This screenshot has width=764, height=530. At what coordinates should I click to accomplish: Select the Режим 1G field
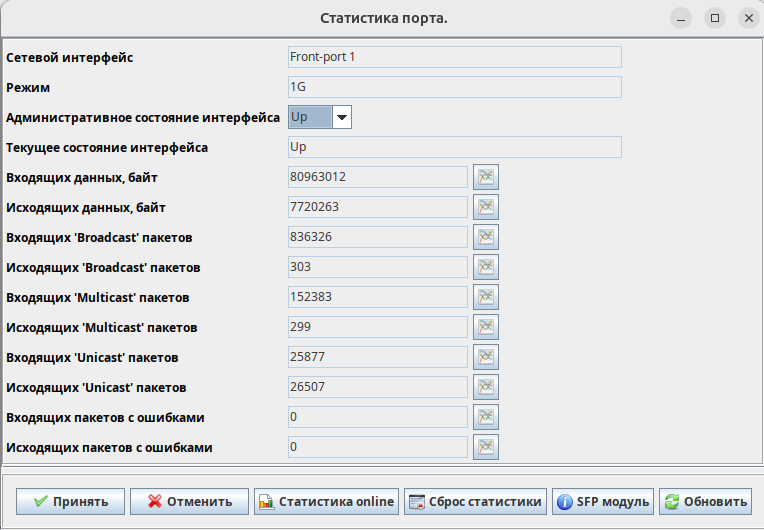pos(454,87)
